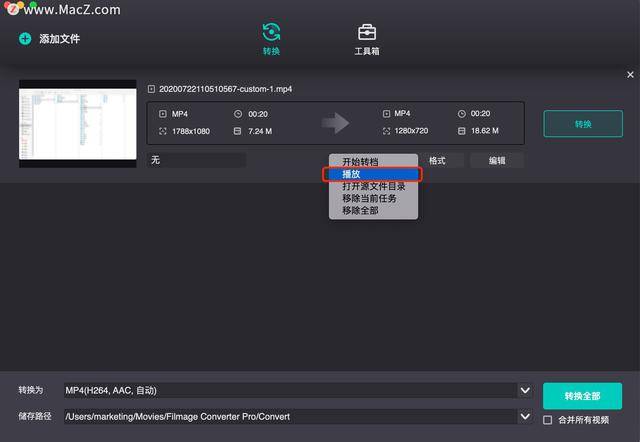Click the output resolution icon next to 1280x720
Image resolution: width=640 pixels, height=442 pixels.
pos(386,131)
